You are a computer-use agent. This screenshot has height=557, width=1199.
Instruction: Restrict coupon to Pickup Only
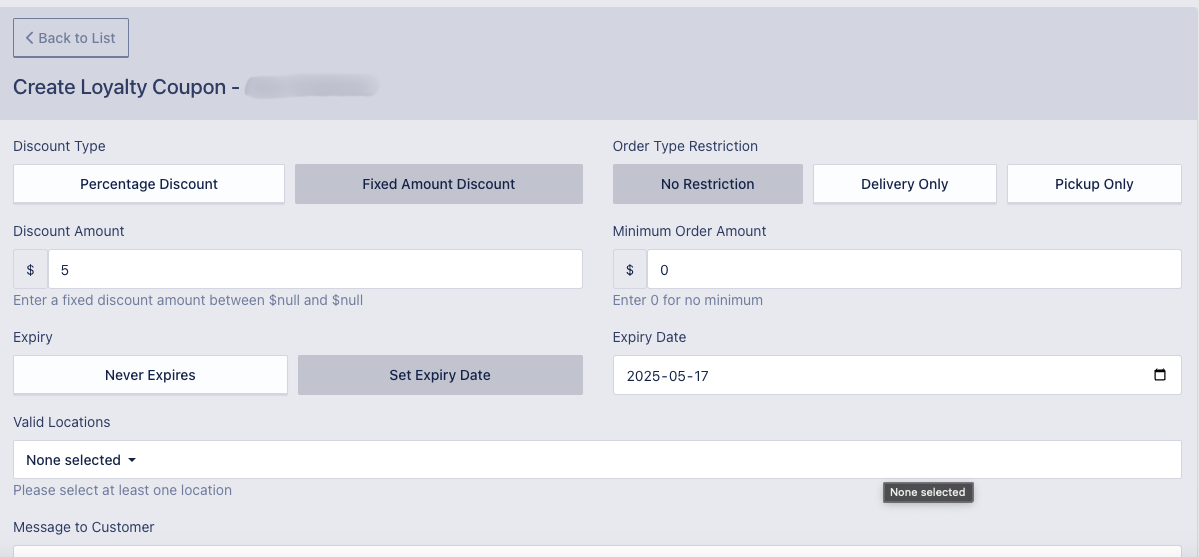[x=1094, y=184]
